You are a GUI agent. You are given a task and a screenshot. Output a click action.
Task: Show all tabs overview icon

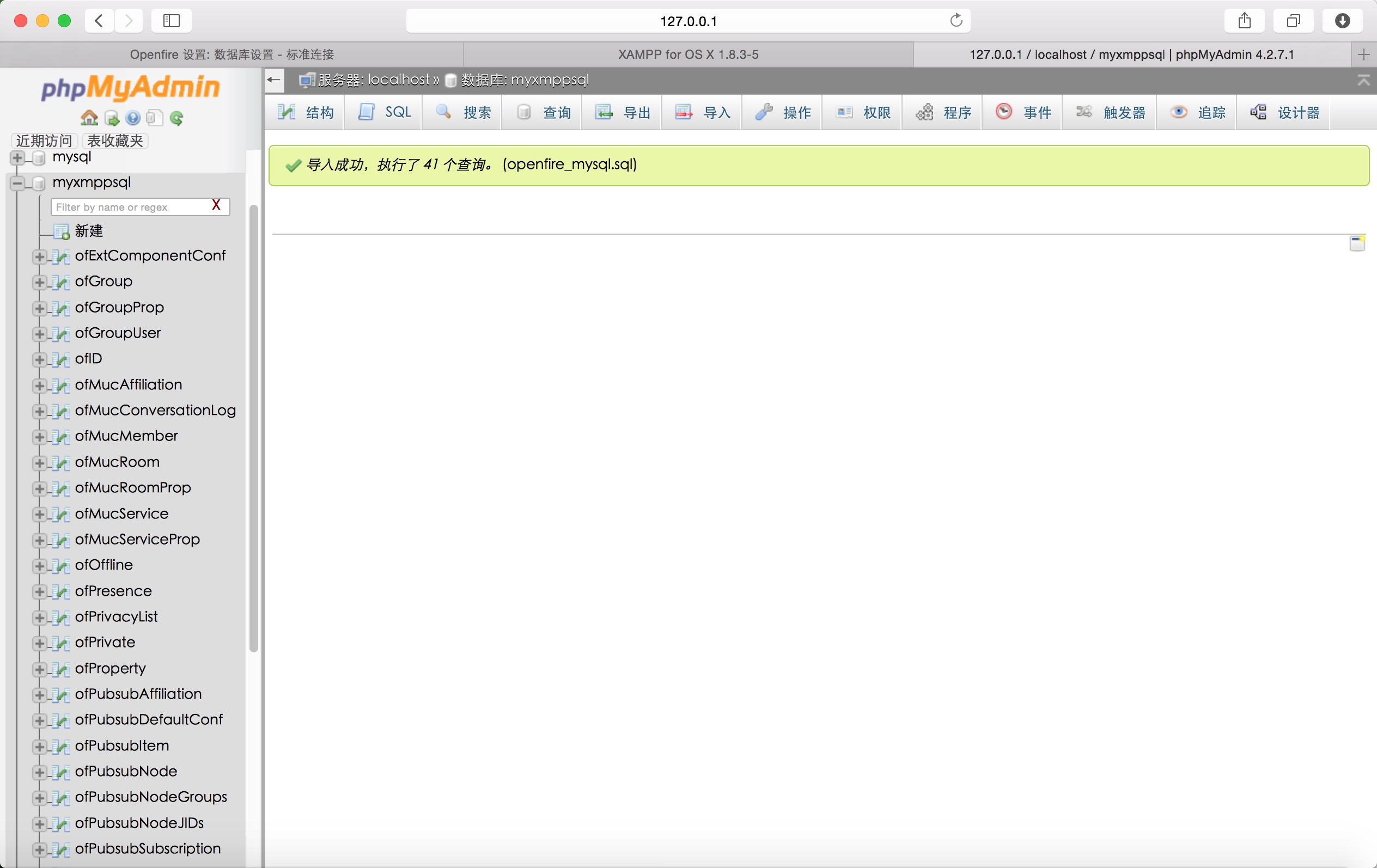1293,21
